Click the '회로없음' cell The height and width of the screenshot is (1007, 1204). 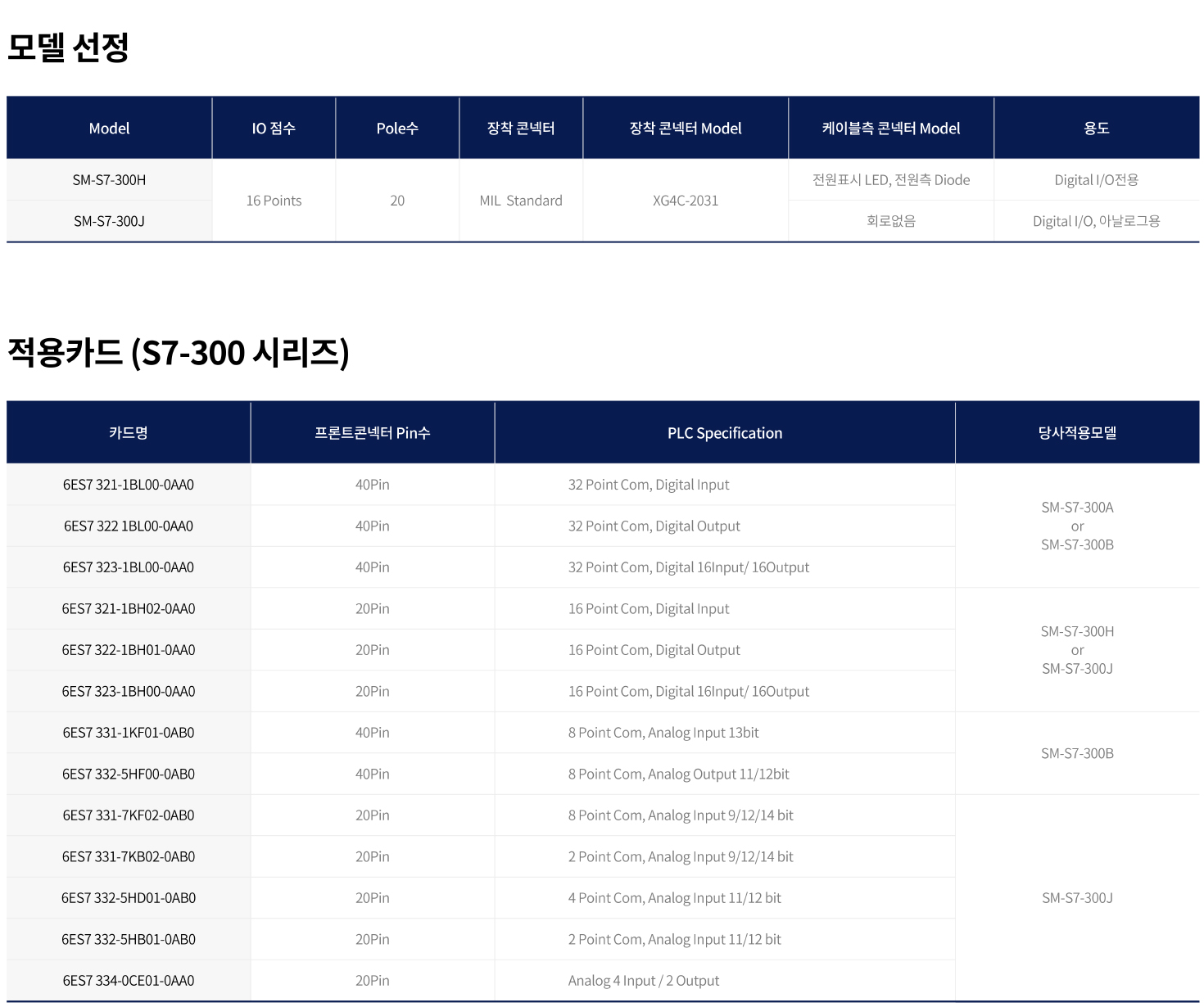pos(891,221)
